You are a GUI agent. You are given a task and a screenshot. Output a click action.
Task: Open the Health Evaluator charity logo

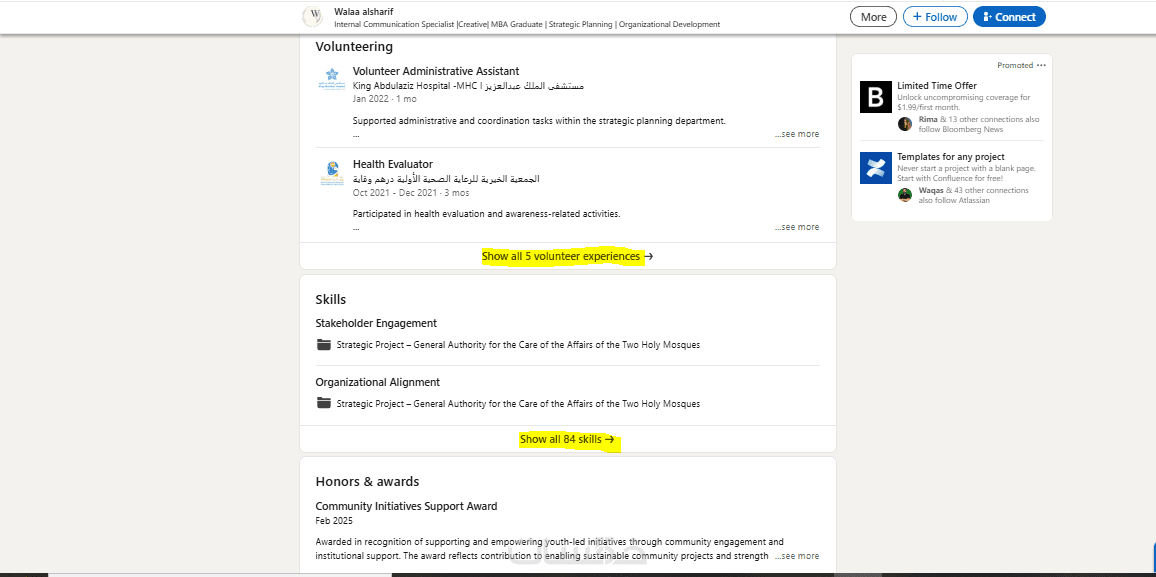(x=331, y=172)
